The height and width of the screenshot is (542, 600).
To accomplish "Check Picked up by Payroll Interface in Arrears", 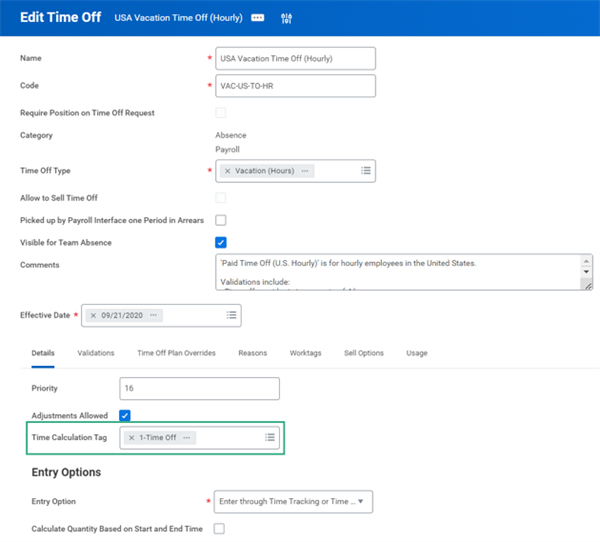I will coord(221,220).
